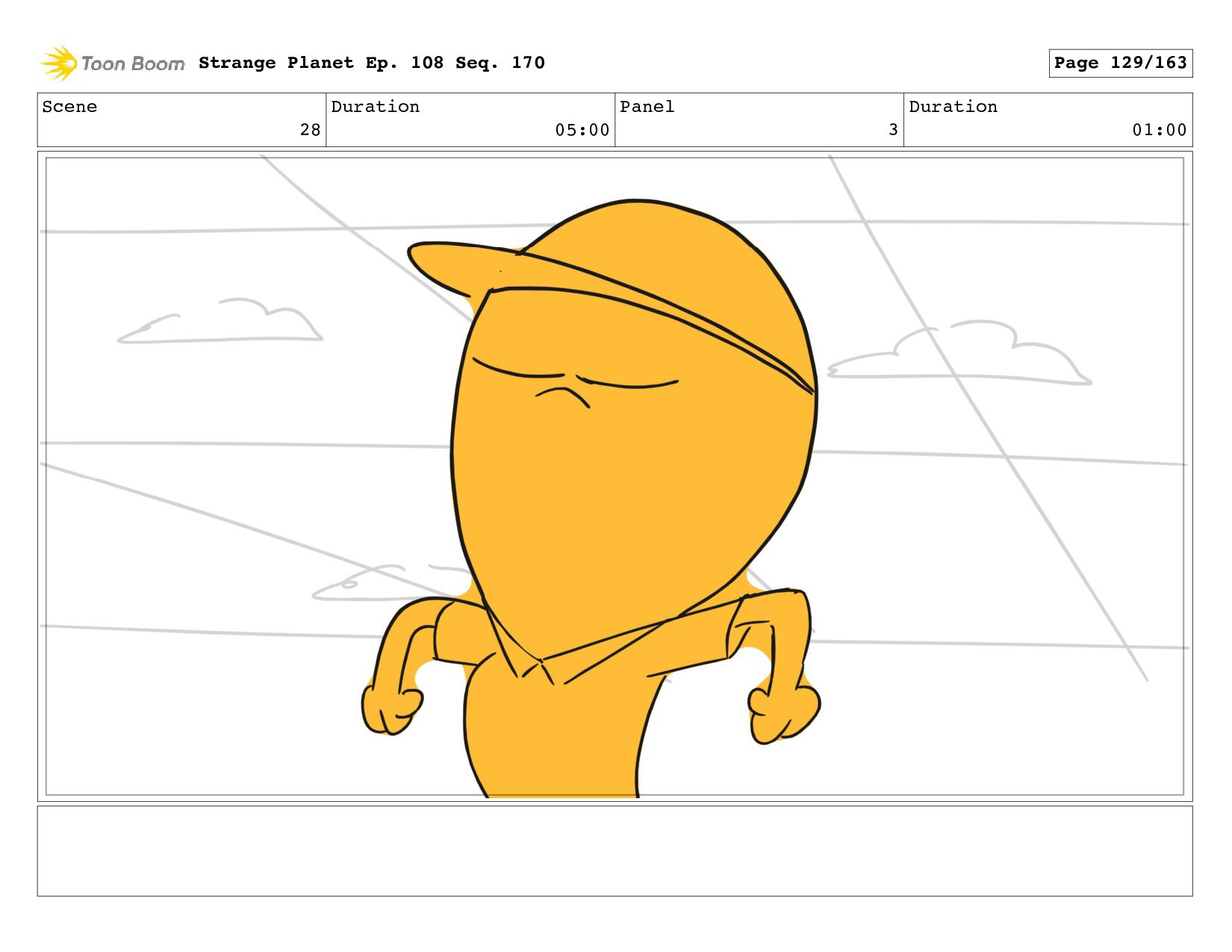The image size is (1232, 952).
Task: Click the 'Strange Planet Ep. 108 Seq. 170' title
Action: pos(372,63)
